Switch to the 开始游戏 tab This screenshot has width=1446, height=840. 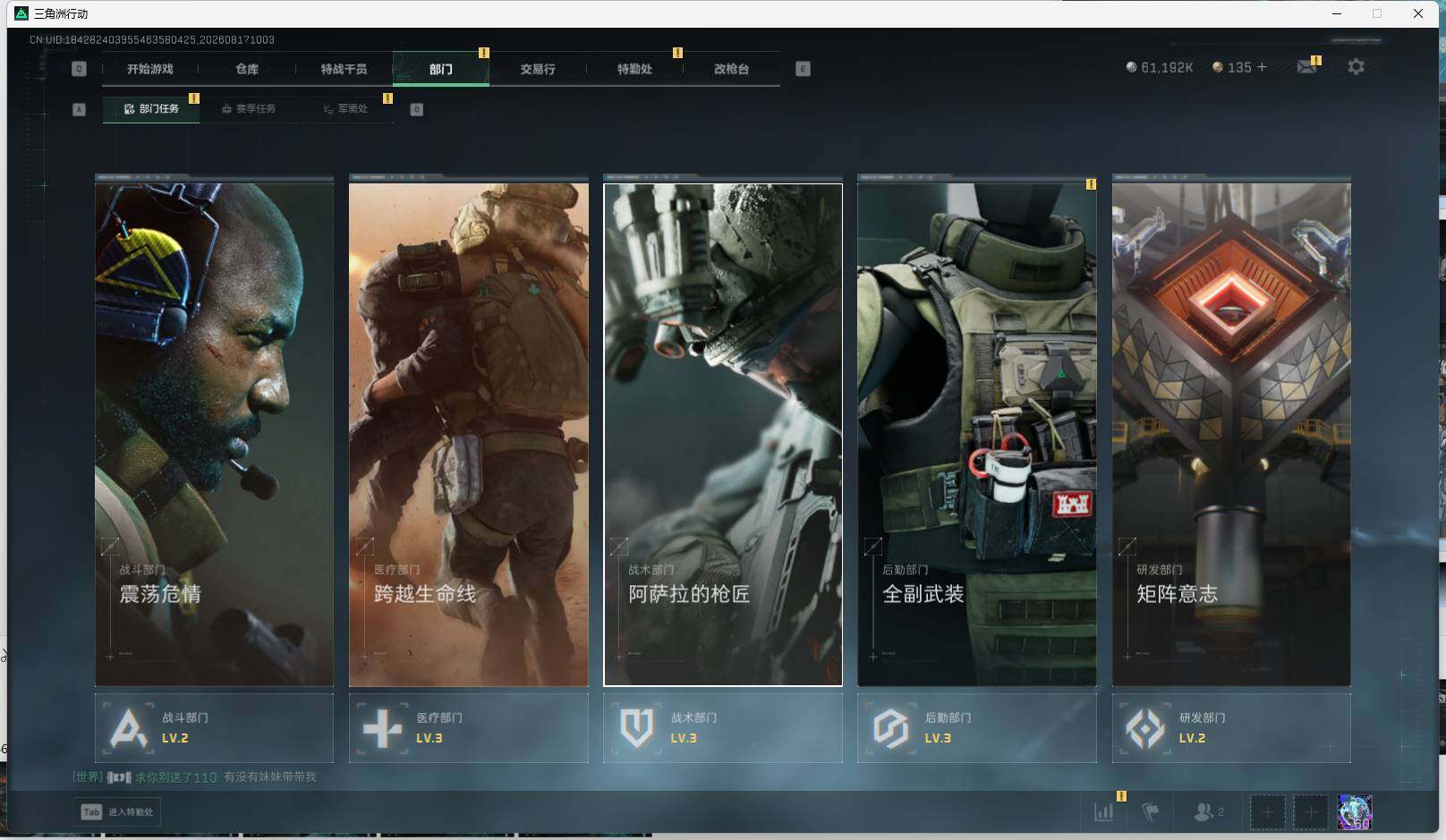149,69
